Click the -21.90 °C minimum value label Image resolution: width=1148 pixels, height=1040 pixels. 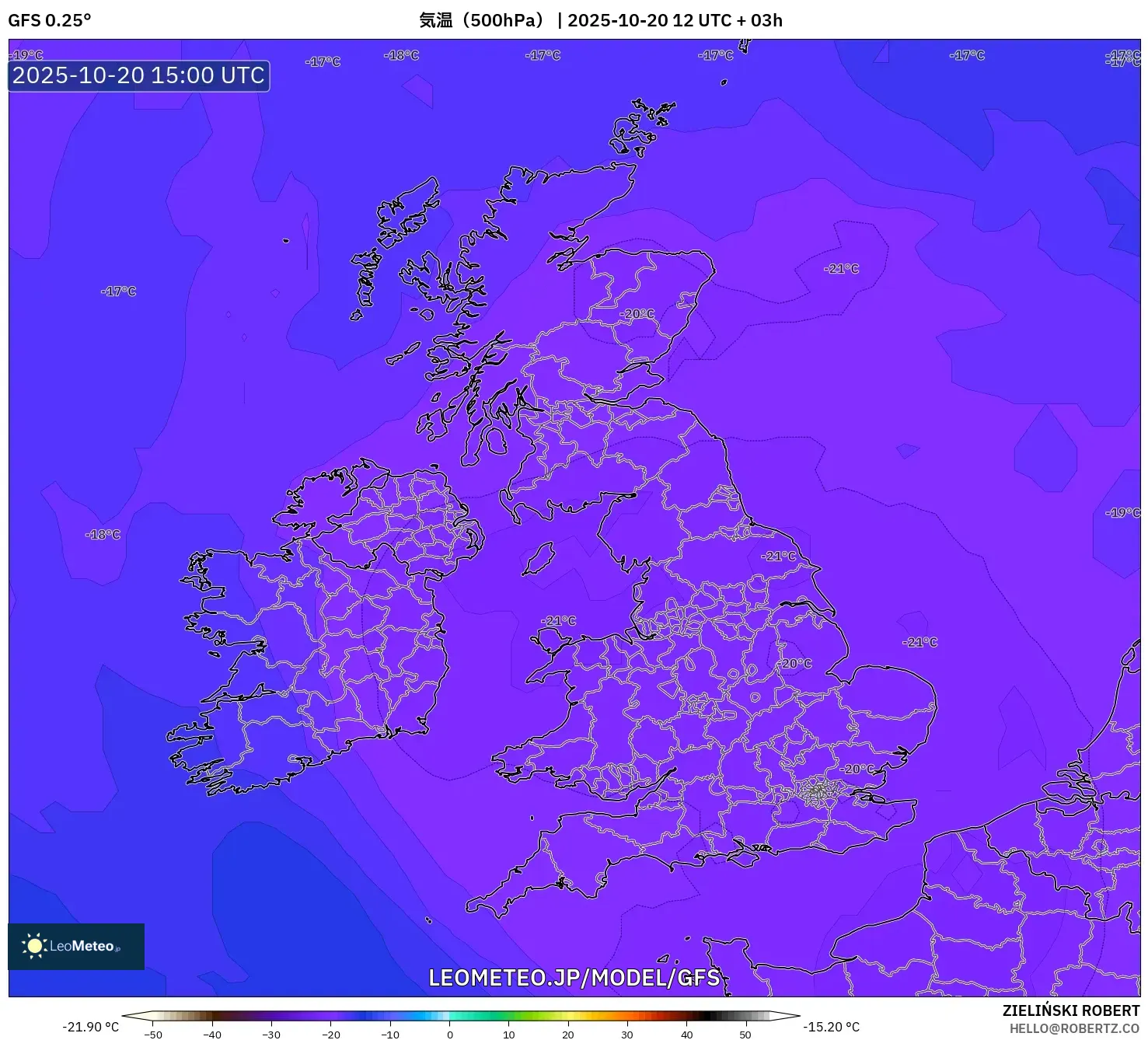tap(91, 1027)
